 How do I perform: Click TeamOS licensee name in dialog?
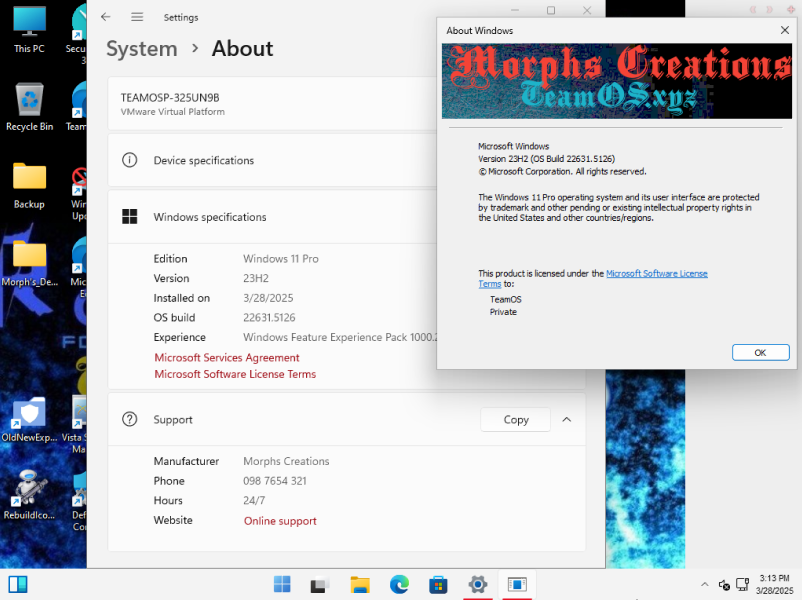(x=505, y=299)
